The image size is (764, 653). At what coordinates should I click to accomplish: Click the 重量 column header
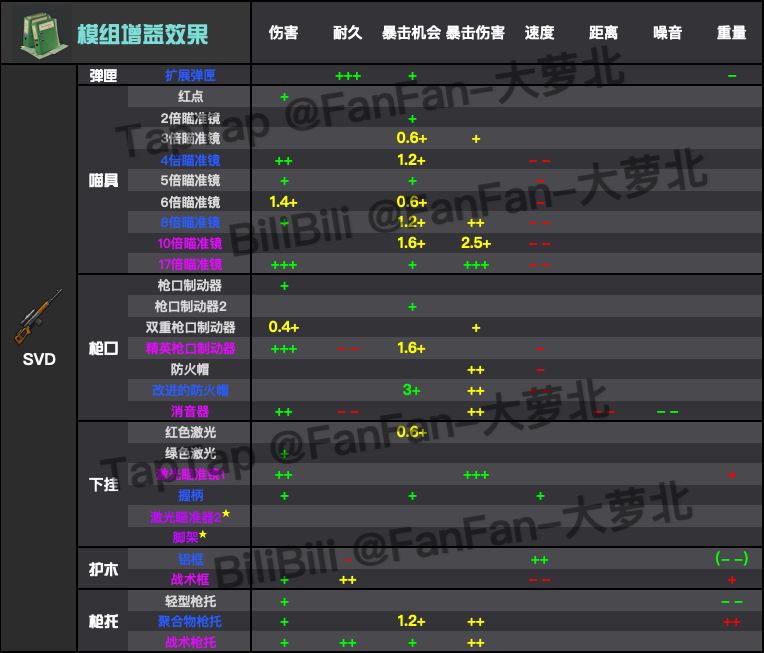click(731, 33)
